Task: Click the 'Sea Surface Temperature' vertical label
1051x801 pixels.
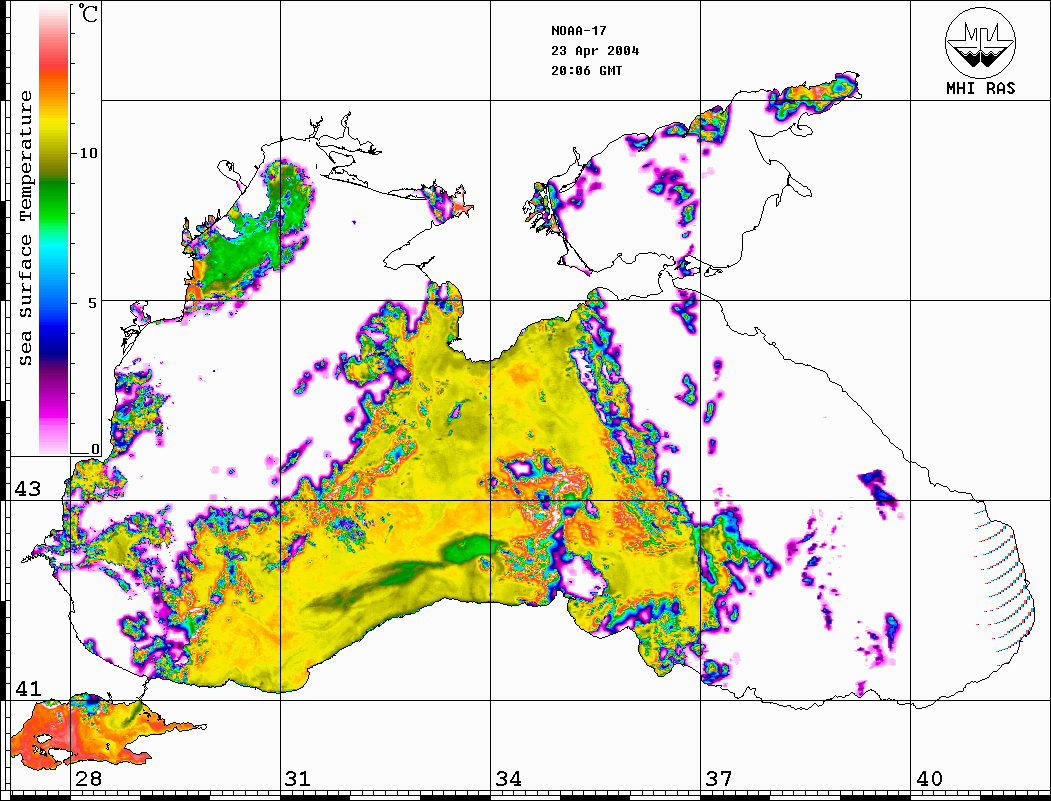Action: (25, 229)
